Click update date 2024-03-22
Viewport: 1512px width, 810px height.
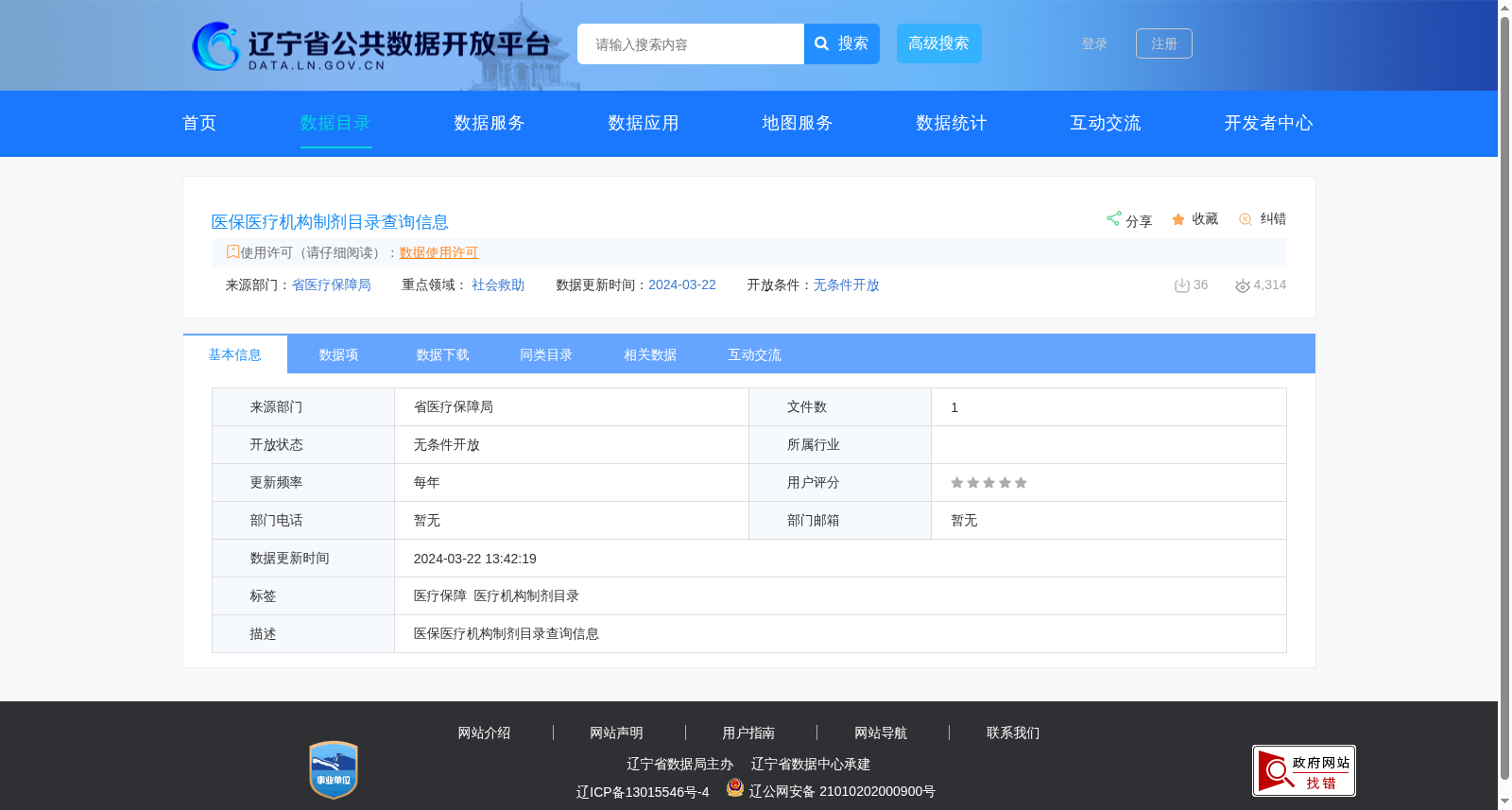(x=682, y=284)
